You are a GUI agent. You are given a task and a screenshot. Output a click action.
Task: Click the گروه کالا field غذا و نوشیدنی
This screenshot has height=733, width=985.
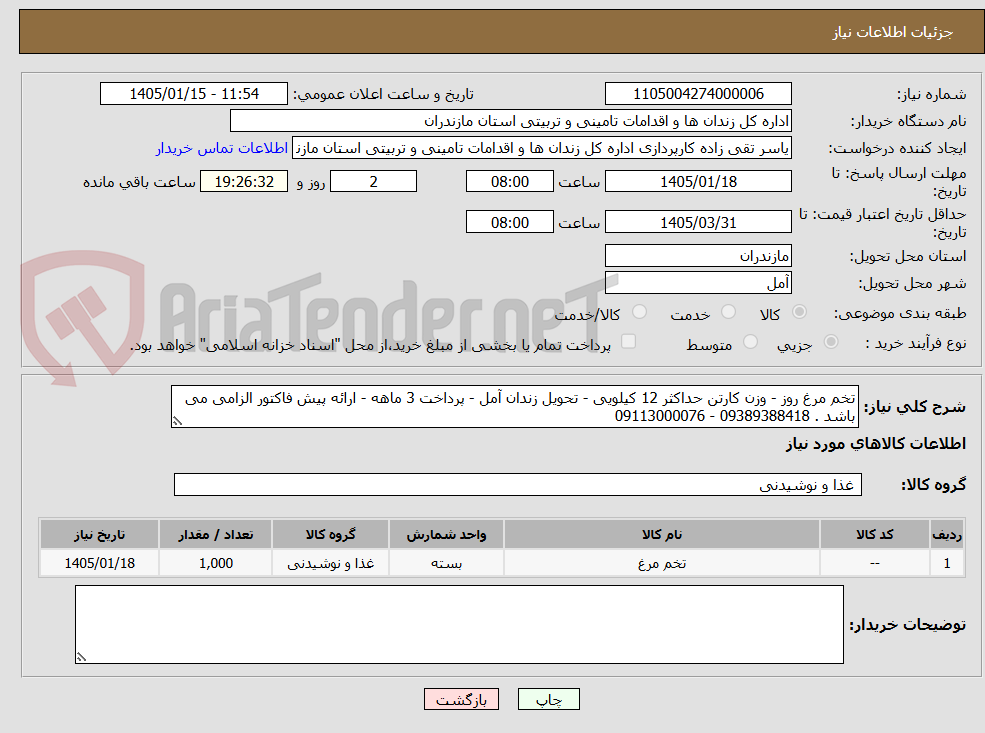[x=518, y=485]
